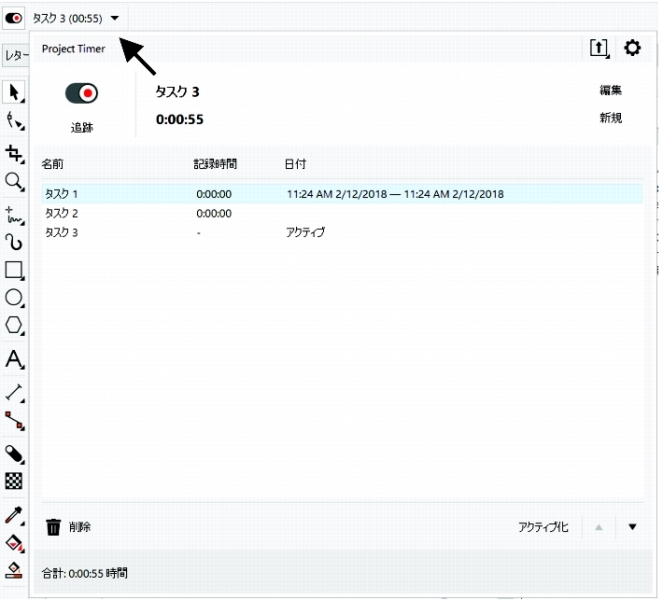
Task: Click the export timer data icon
Action: (600, 48)
